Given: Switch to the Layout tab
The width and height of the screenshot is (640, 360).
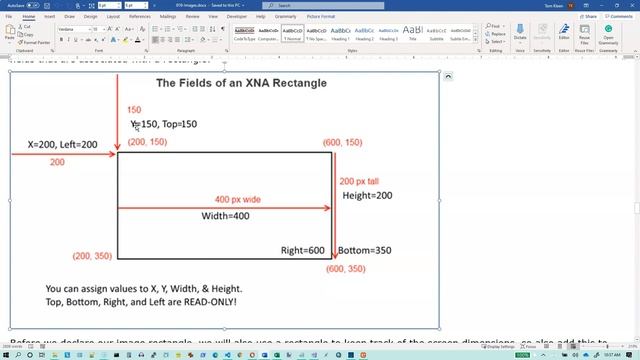Looking at the screenshot, I should point(113,16).
